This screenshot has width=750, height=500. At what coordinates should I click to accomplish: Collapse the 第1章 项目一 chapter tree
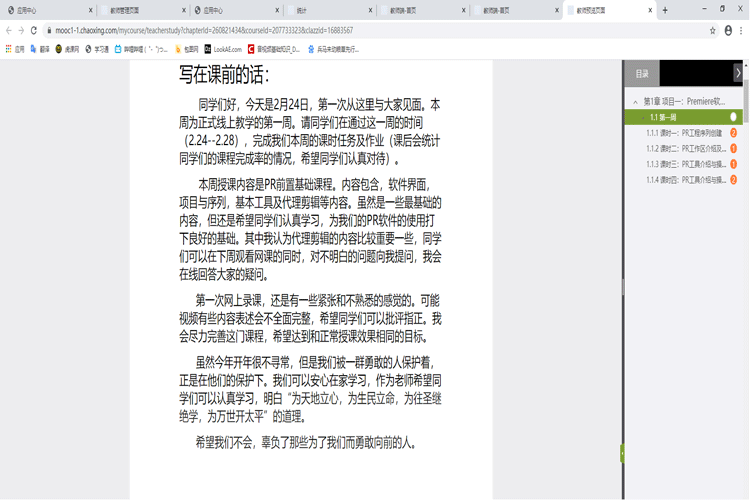click(634, 102)
